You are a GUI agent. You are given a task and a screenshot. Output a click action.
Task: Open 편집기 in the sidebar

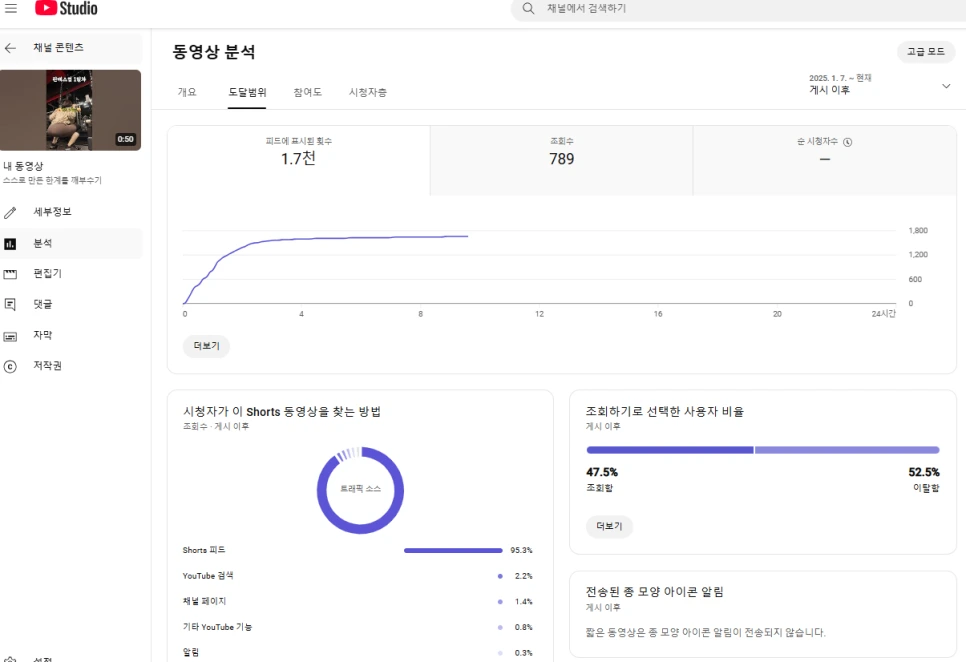tap(71, 273)
